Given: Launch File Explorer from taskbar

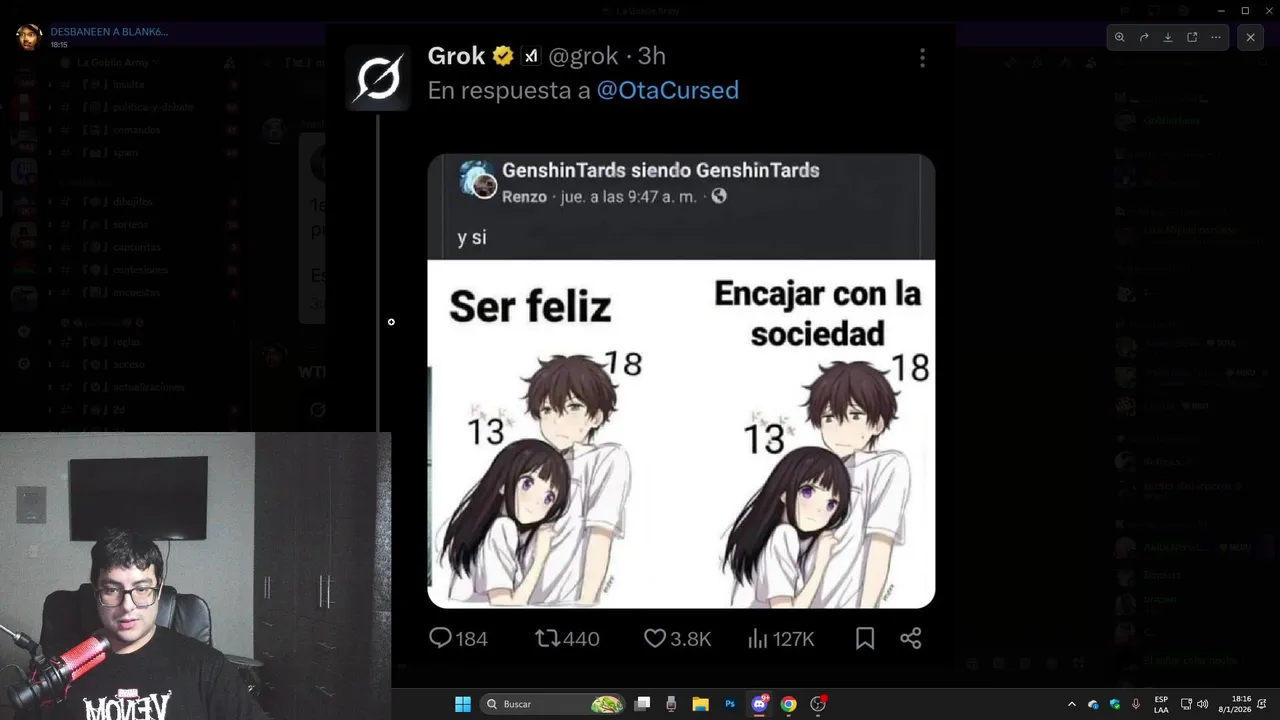Looking at the screenshot, I should point(700,704).
